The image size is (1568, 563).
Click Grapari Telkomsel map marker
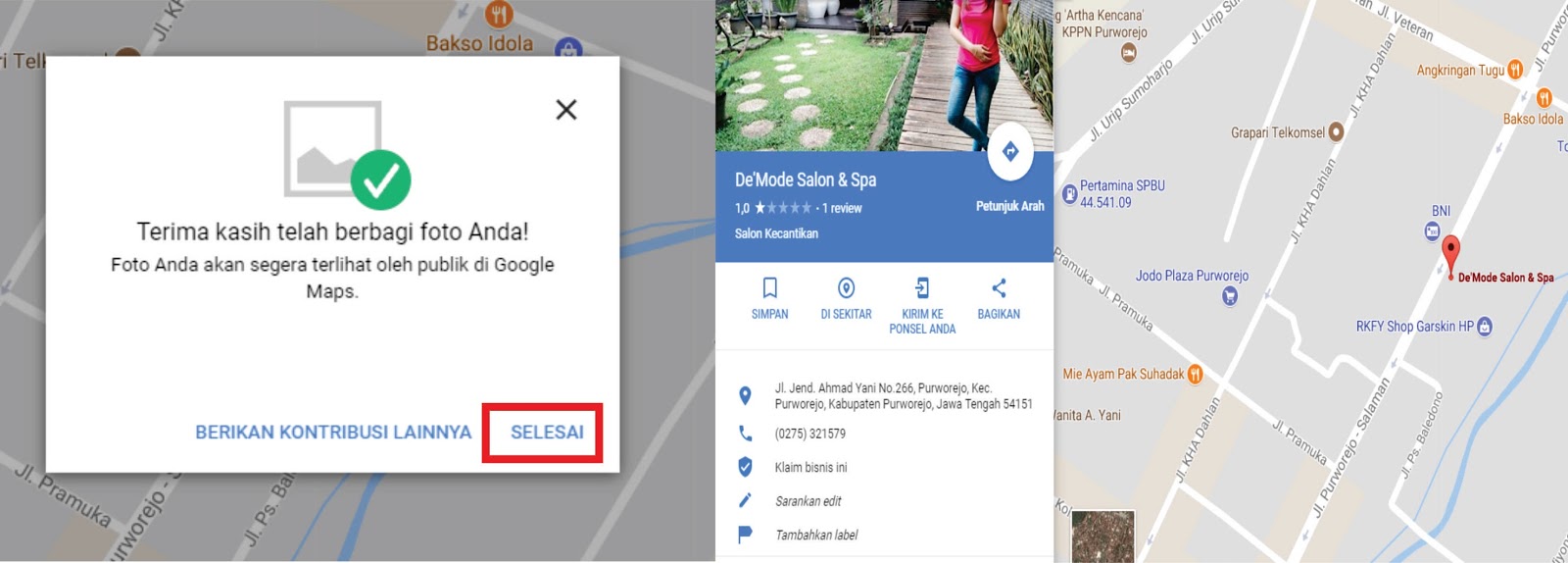coord(1336,132)
